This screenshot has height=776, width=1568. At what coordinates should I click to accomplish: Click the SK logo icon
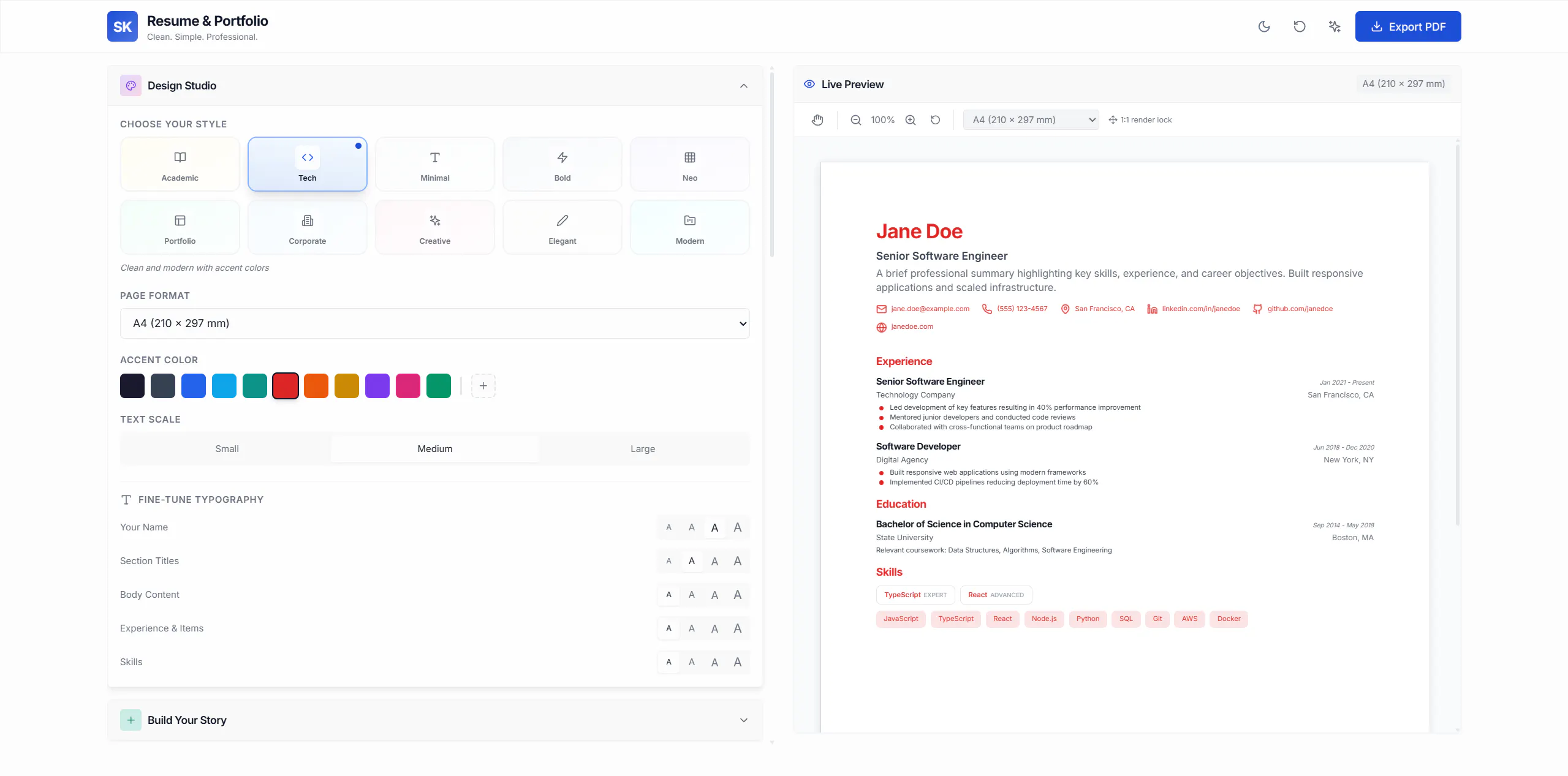[x=123, y=26]
